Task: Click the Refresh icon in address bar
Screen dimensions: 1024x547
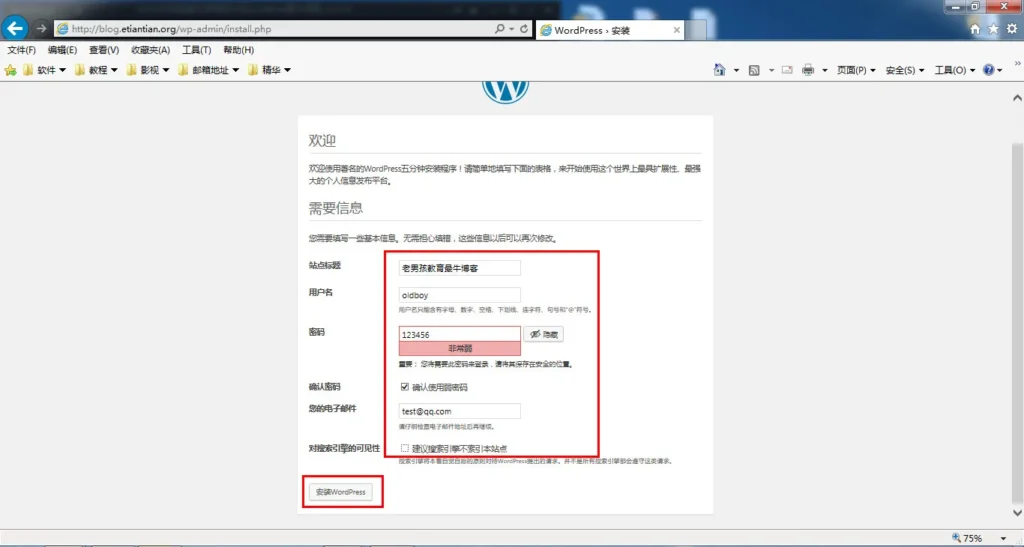Action: click(525, 29)
